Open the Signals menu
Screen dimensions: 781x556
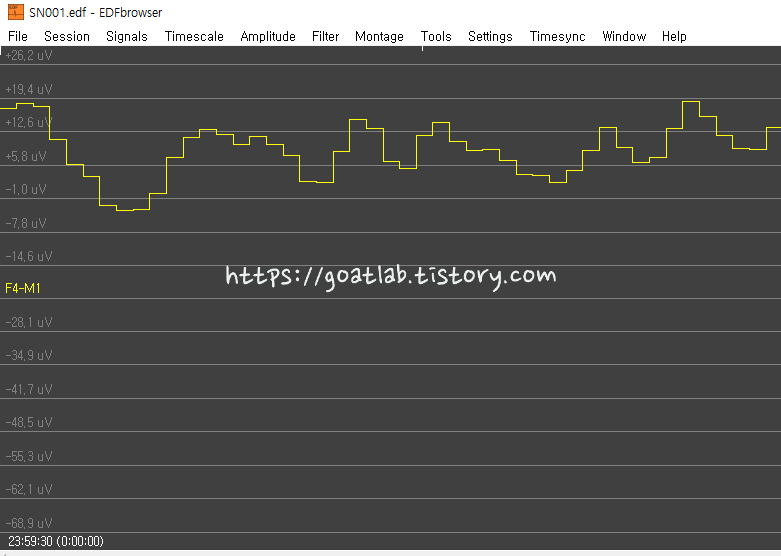[127, 36]
